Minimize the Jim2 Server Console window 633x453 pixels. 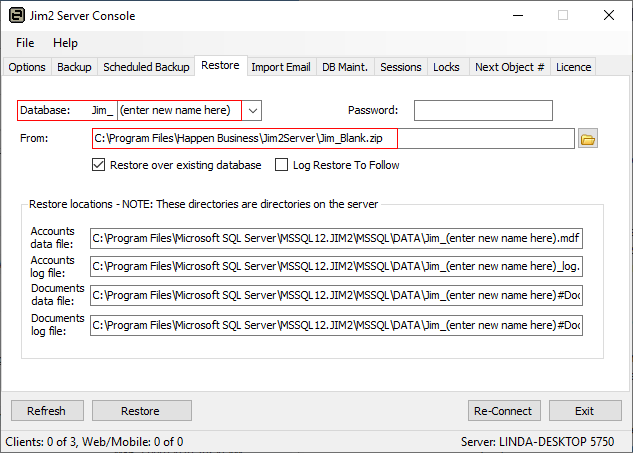(x=518, y=16)
